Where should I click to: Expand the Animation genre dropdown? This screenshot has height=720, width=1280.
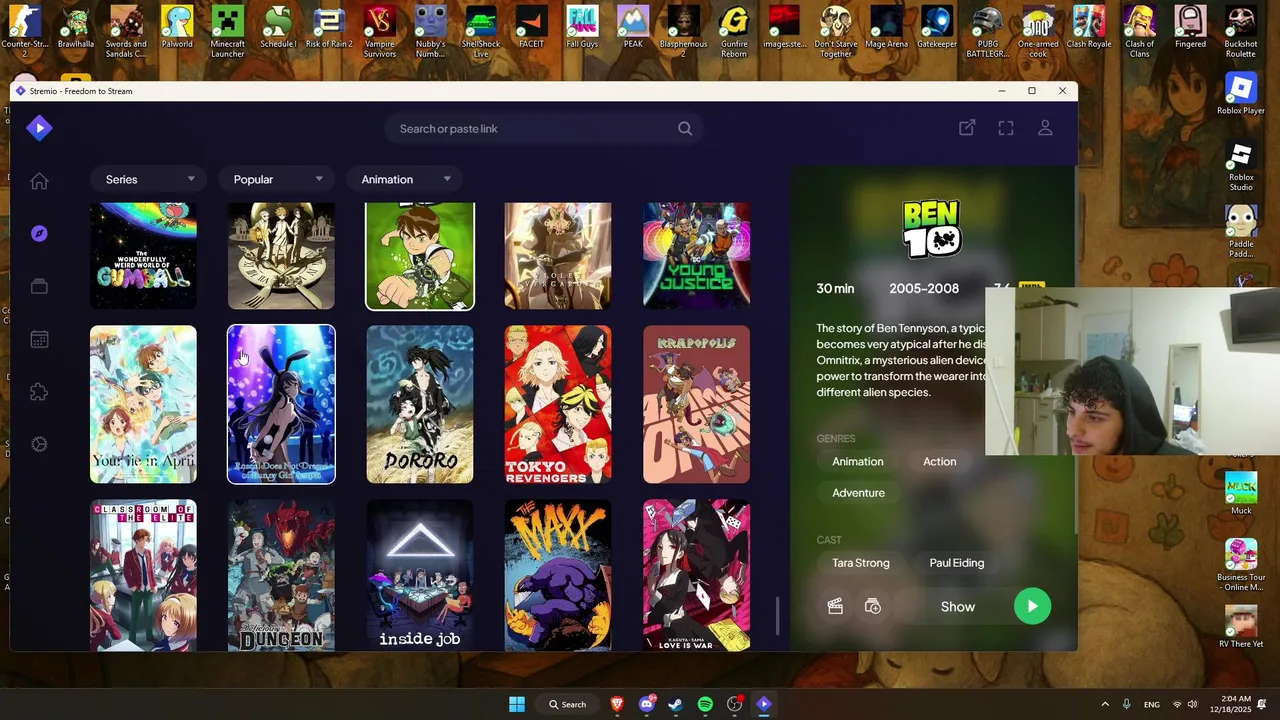click(x=405, y=179)
